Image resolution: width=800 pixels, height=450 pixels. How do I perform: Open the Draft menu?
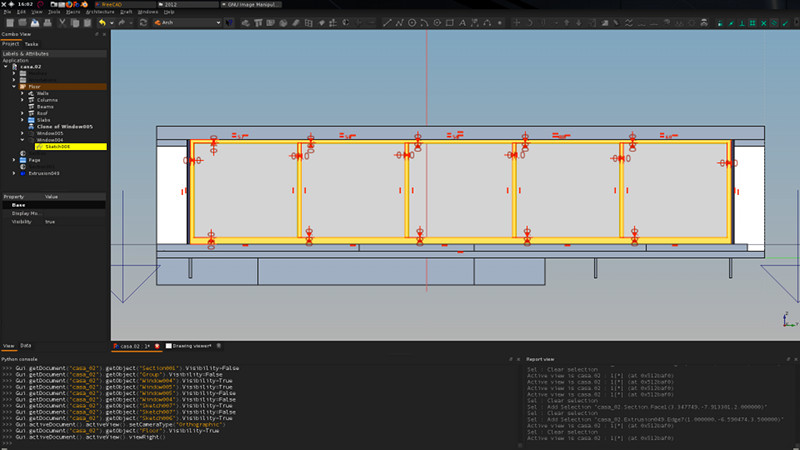126,12
